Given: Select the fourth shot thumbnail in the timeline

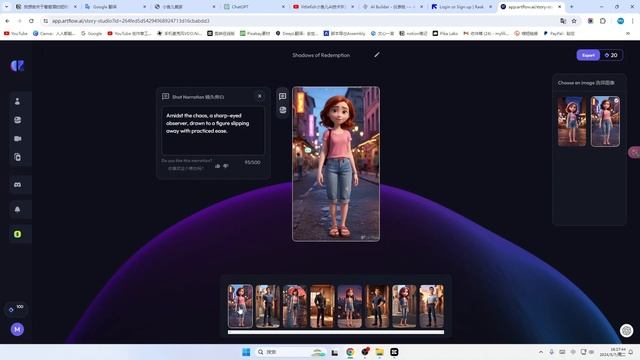Looking at the screenshot, I should [322, 306].
